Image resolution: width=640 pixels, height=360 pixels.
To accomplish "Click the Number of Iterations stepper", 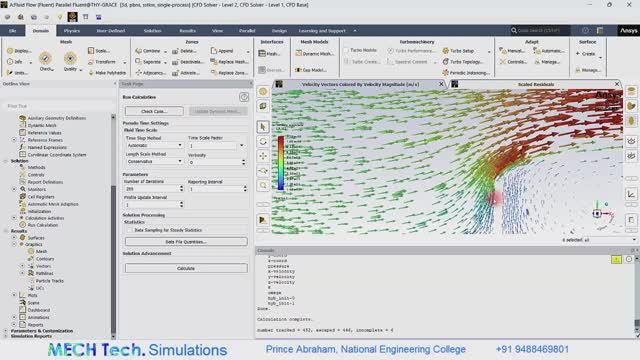I will click(182, 189).
